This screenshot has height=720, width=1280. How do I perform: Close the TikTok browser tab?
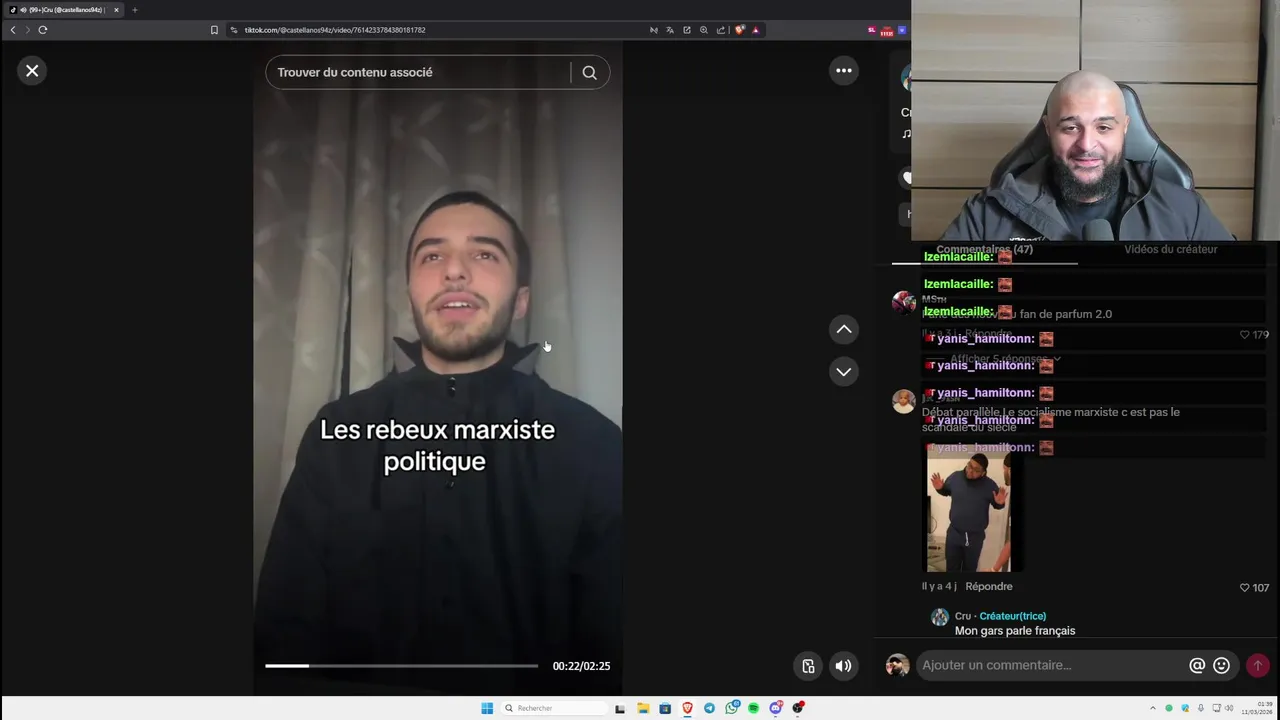point(116,10)
